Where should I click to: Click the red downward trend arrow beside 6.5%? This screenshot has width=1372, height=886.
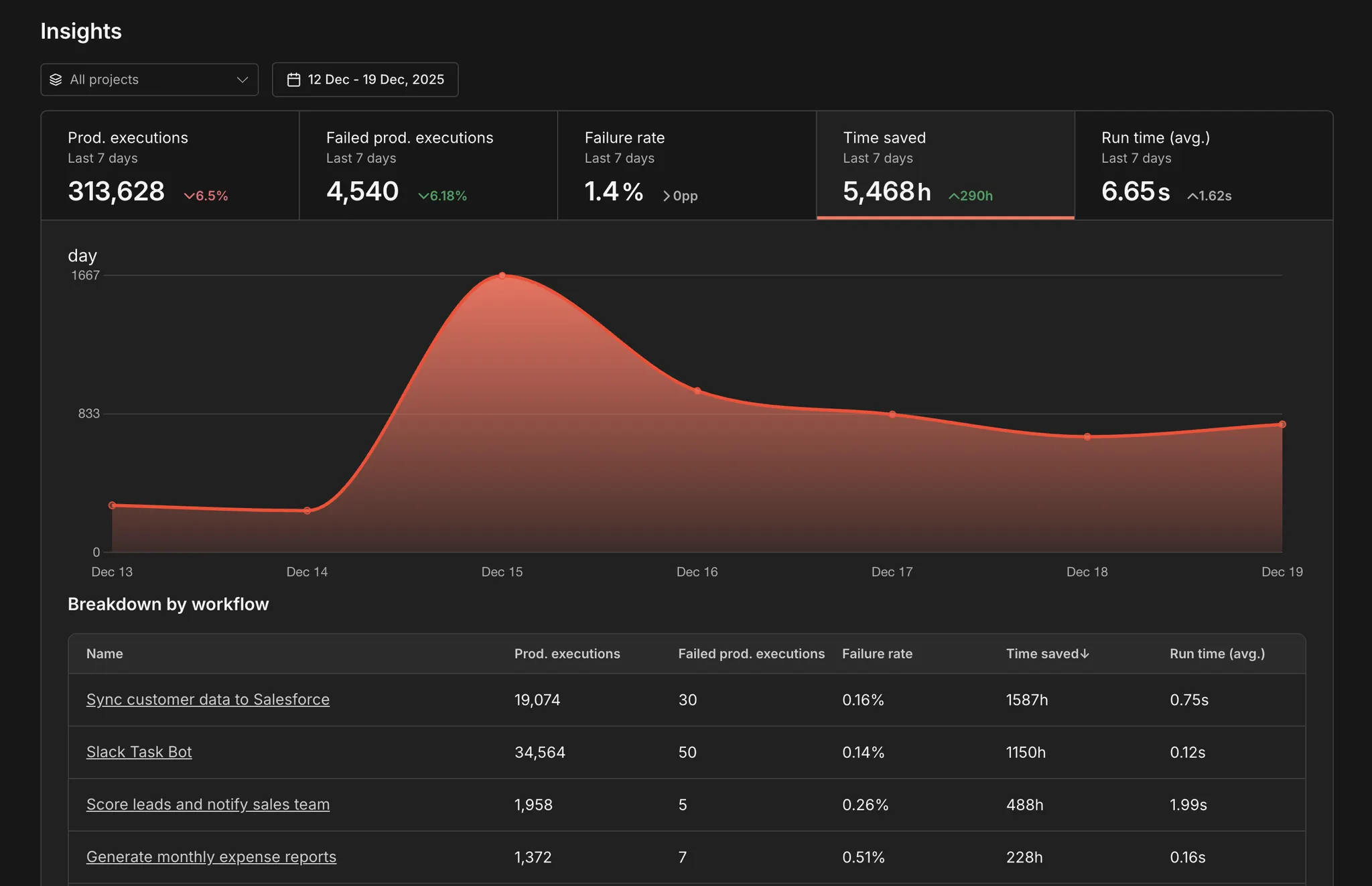tap(189, 196)
